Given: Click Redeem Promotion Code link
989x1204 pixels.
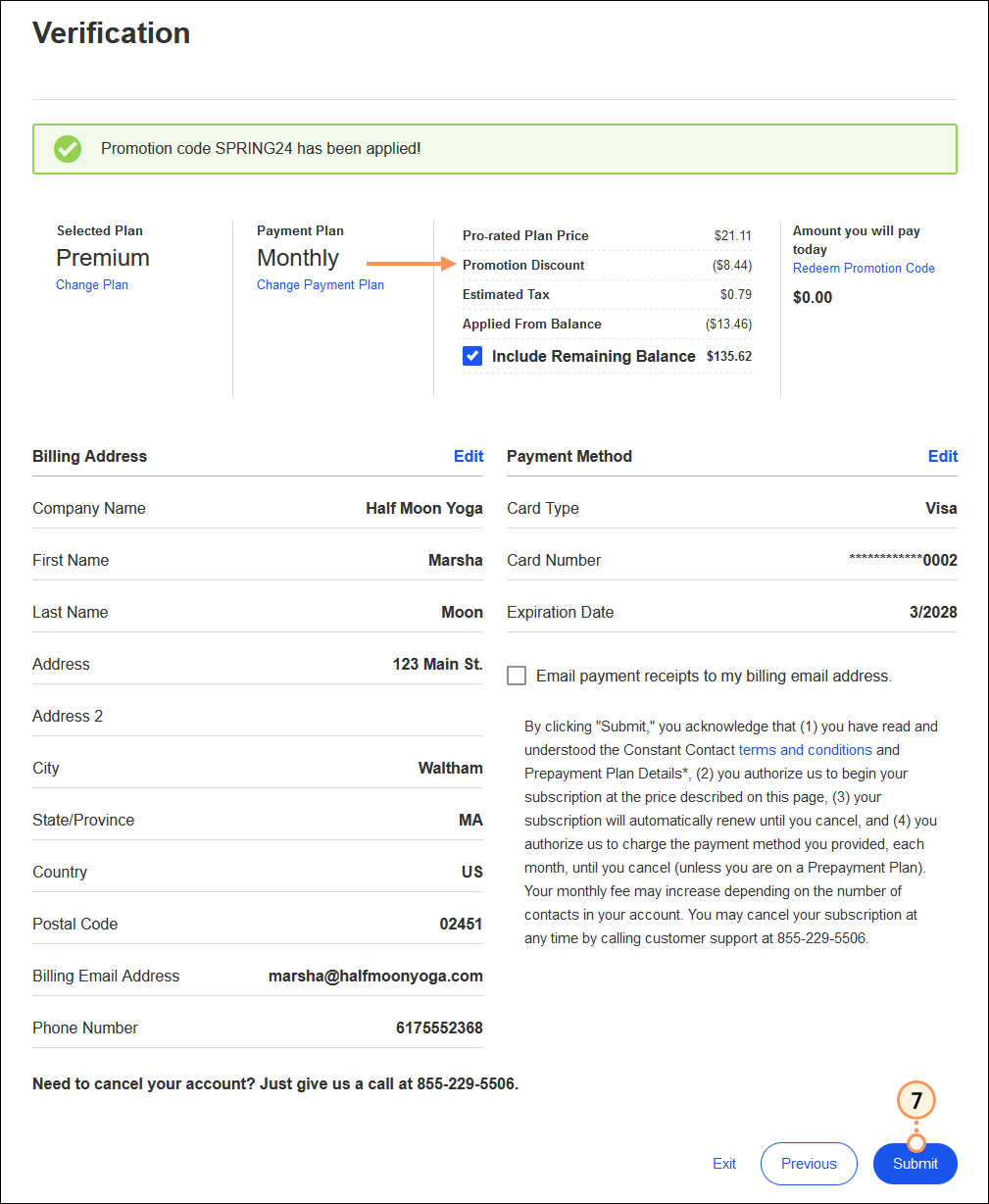Looking at the screenshot, I should 864,268.
